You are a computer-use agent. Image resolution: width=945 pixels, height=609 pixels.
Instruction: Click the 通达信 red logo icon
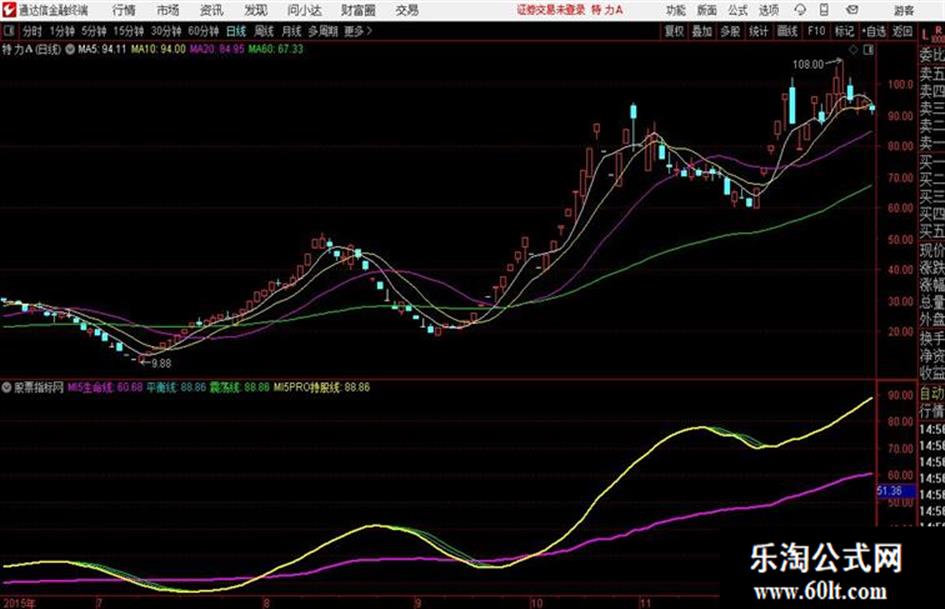pyautogui.click(x=9, y=10)
